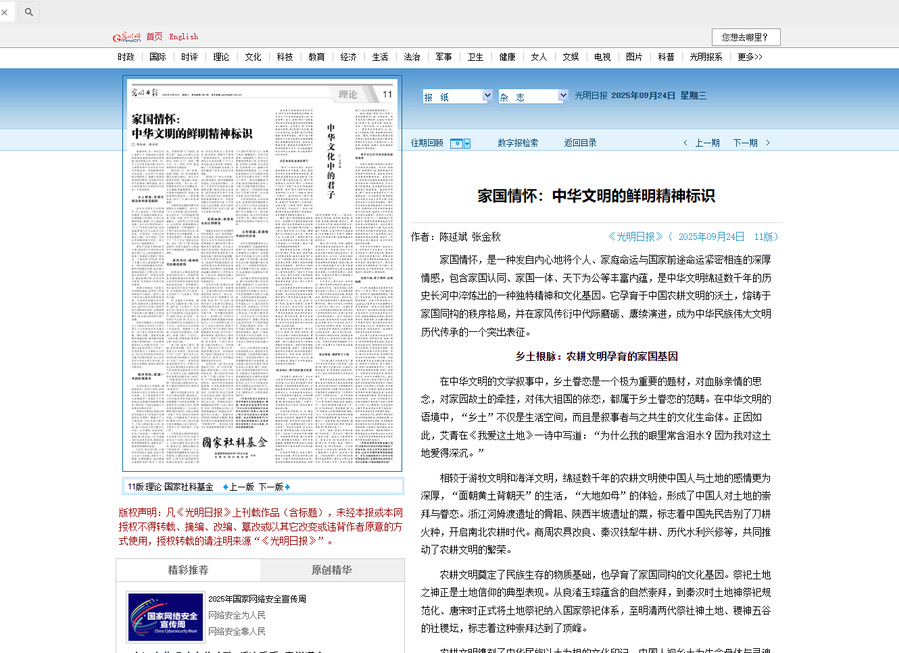Expand the 杂志 dropdown

click(x=533, y=96)
